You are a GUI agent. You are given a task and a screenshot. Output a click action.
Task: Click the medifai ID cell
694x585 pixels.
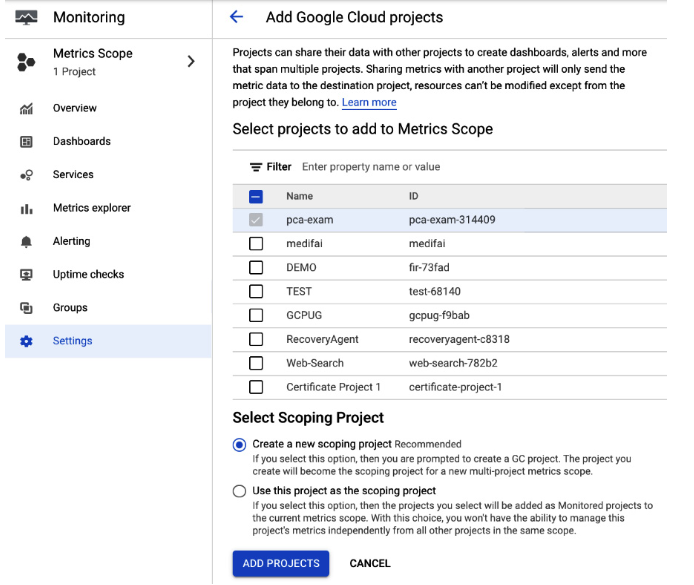click(x=427, y=244)
